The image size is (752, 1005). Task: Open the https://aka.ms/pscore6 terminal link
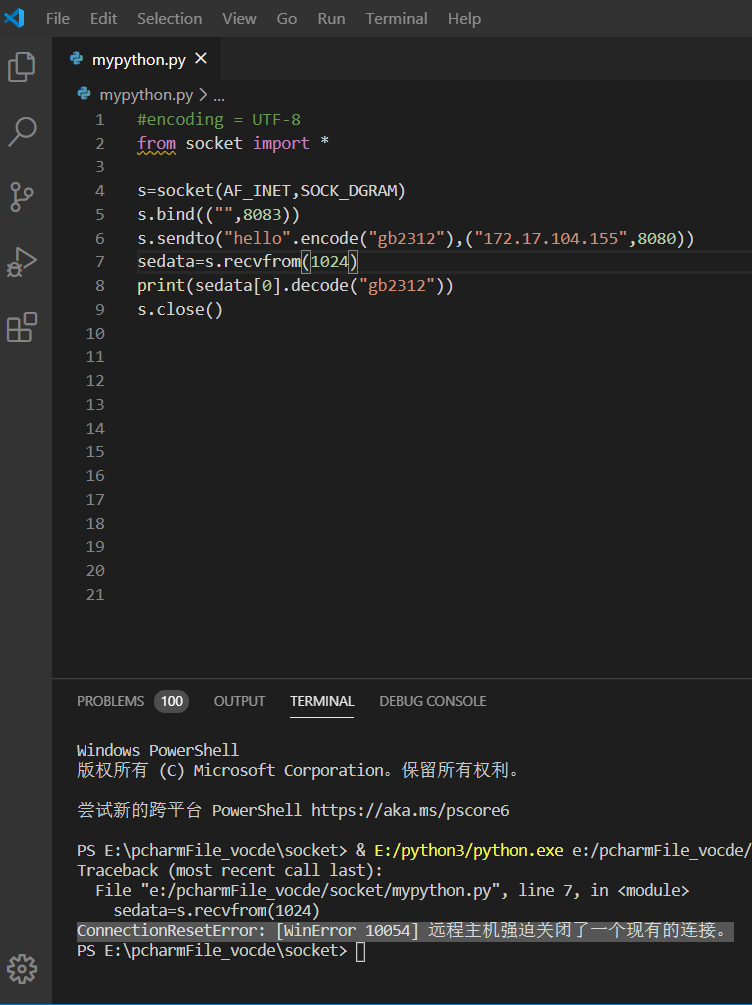[410, 810]
